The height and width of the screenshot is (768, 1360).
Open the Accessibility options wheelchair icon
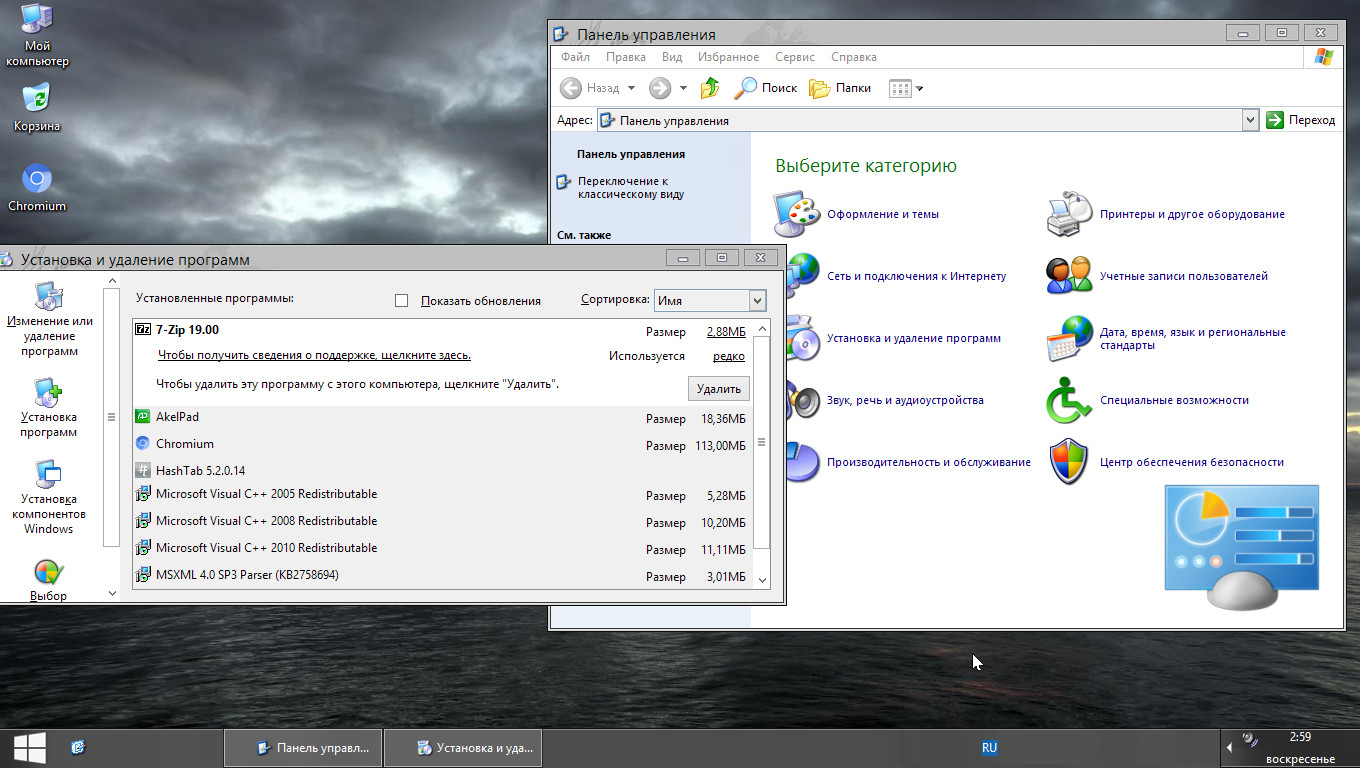tap(1068, 400)
